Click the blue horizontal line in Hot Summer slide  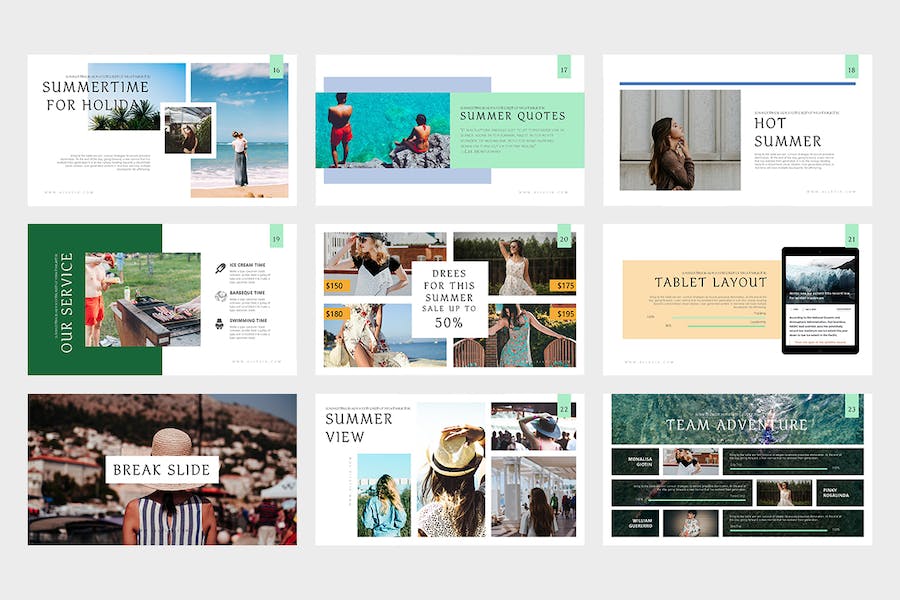tap(738, 84)
